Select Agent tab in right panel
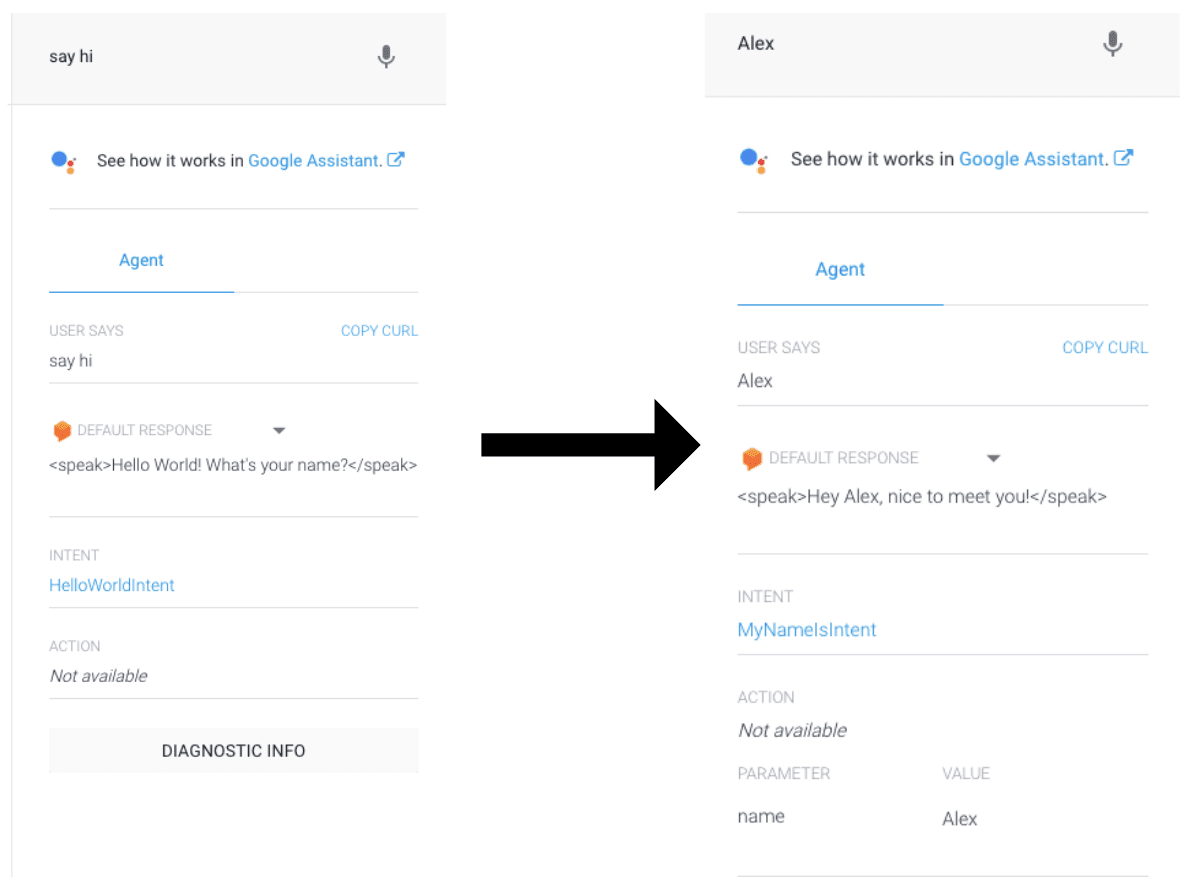 (840, 269)
